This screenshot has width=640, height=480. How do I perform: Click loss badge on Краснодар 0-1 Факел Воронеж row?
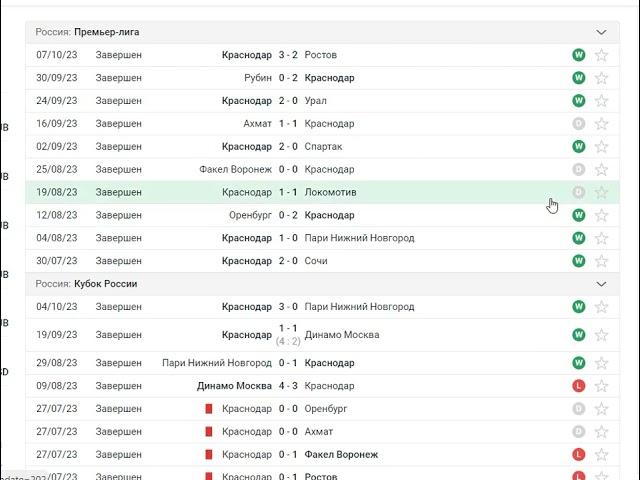click(579, 454)
